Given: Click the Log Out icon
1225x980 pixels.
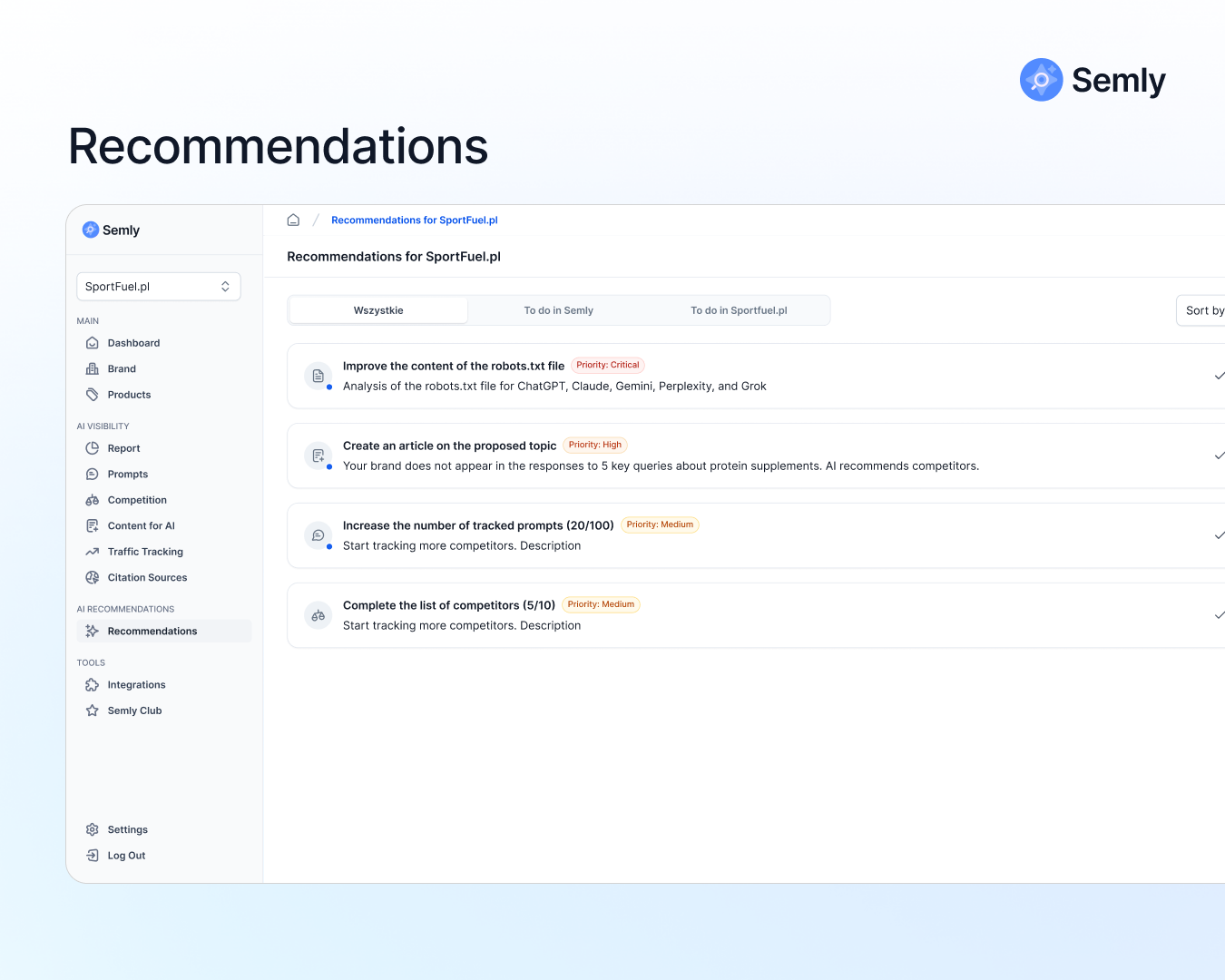Looking at the screenshot, I should (x=93, y=856).
